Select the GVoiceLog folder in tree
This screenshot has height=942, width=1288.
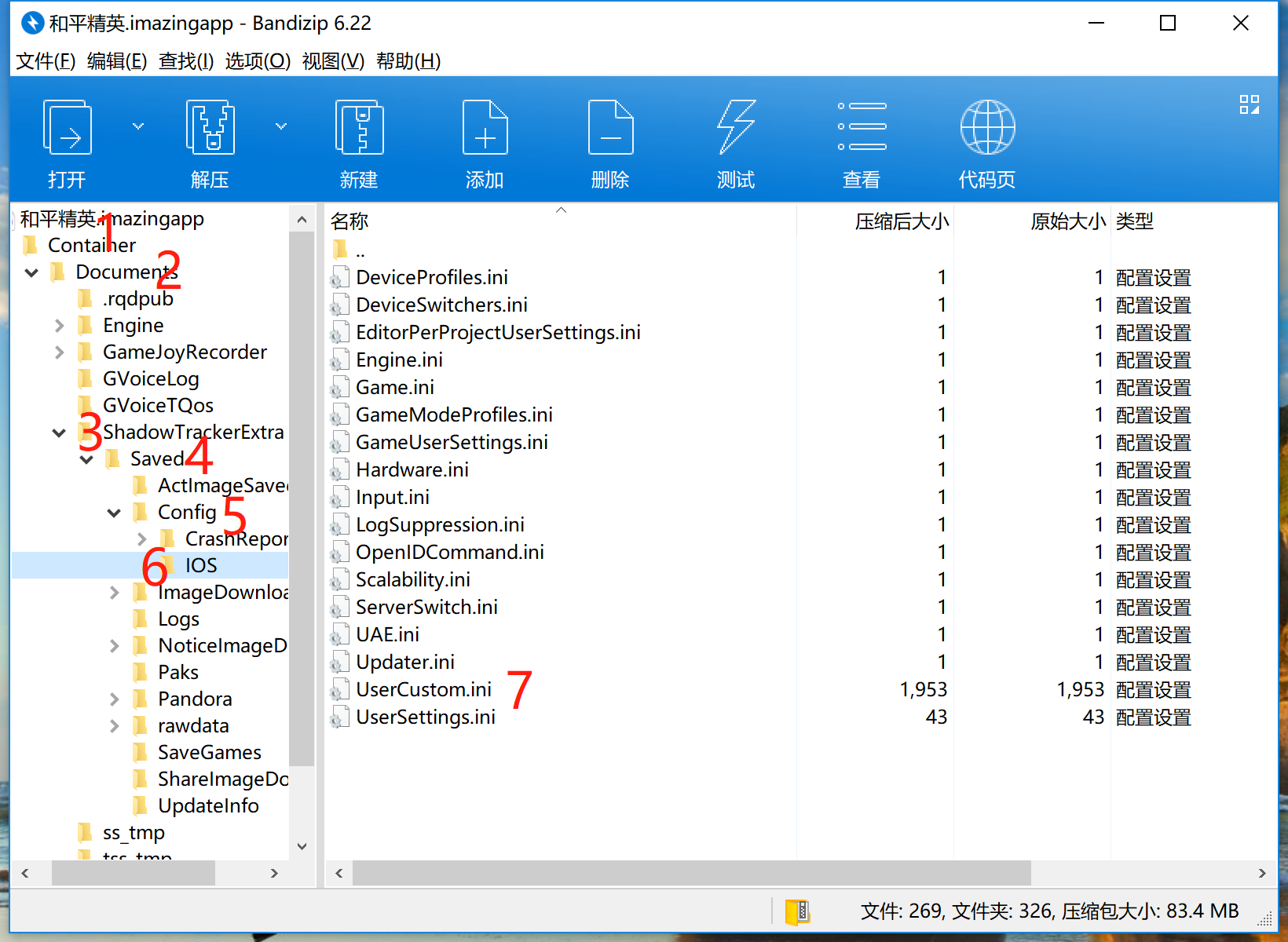coord(151,379)
